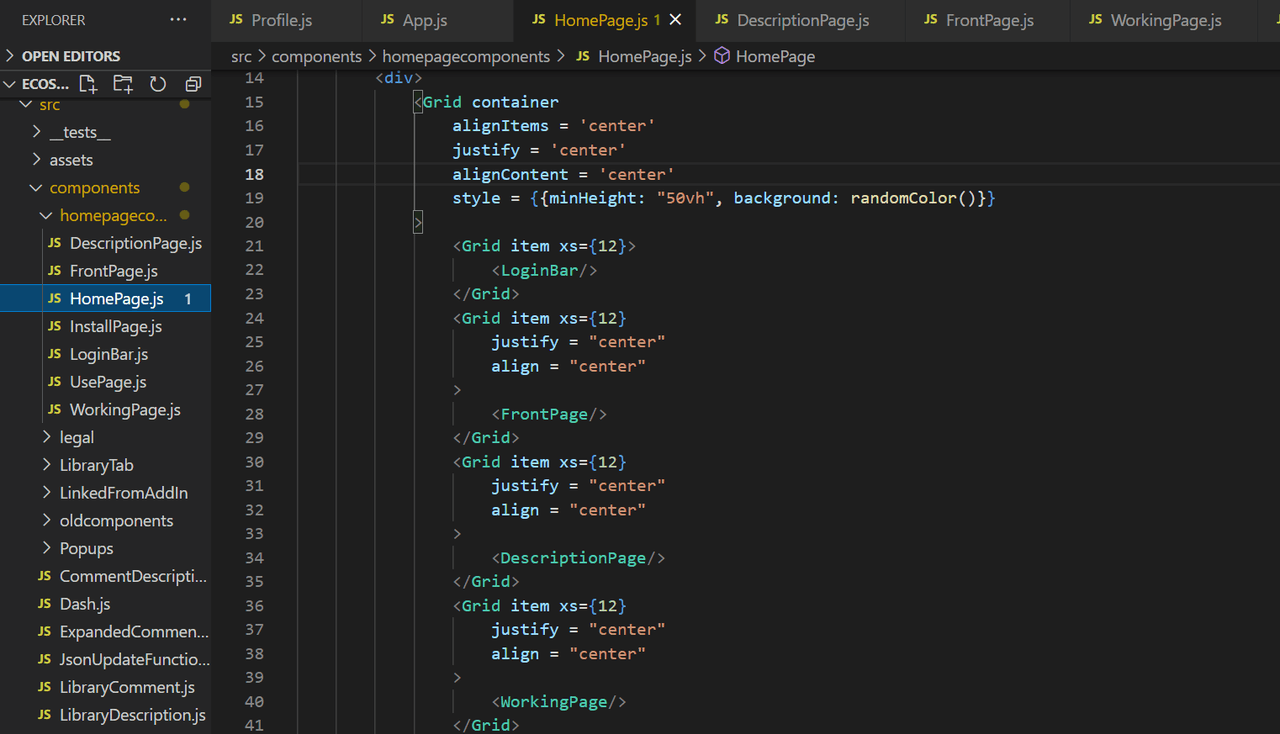Click the HomePage symbol icon in breadcrumb
This screenshot has height=734, width=1280.
tap(722, 56)
